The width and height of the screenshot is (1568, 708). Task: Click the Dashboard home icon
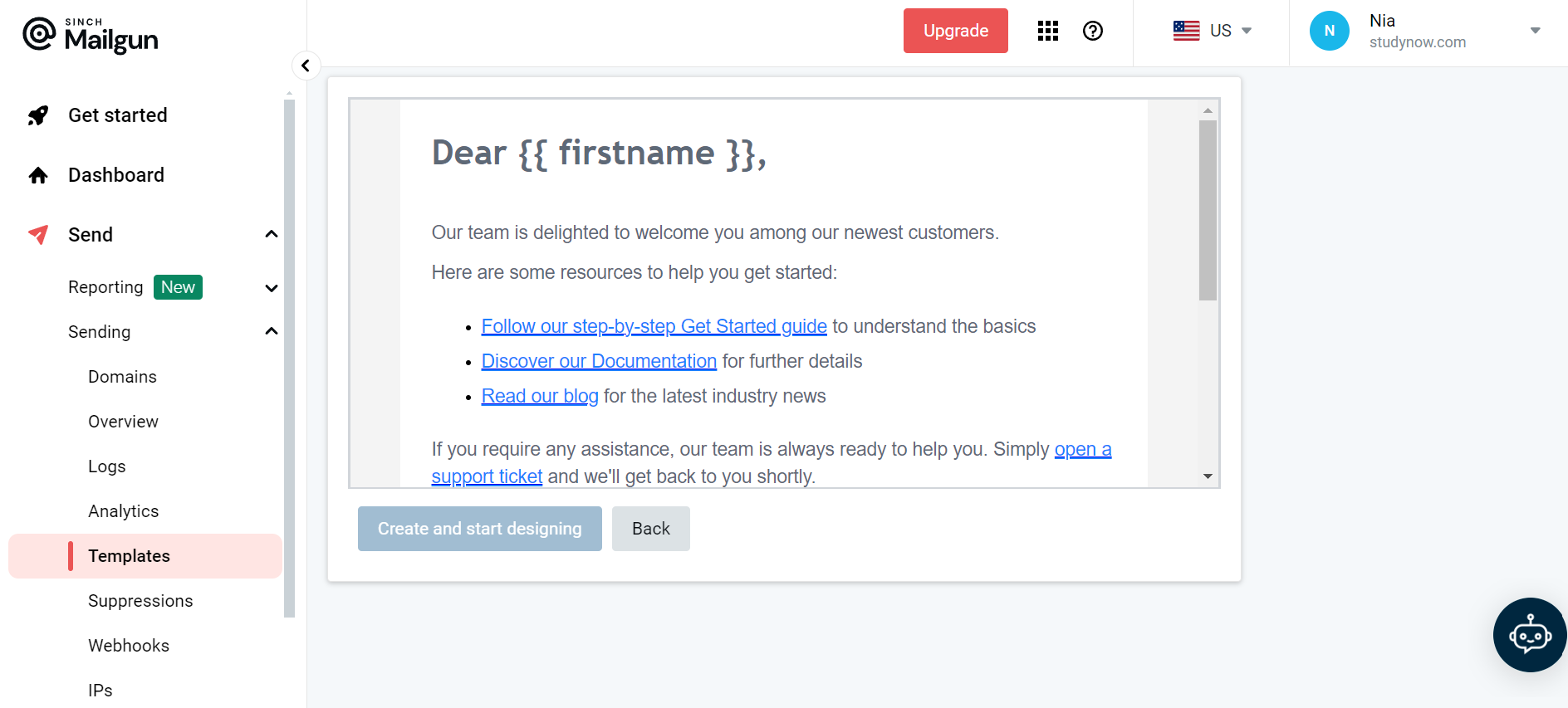click(x=38, y=175)
